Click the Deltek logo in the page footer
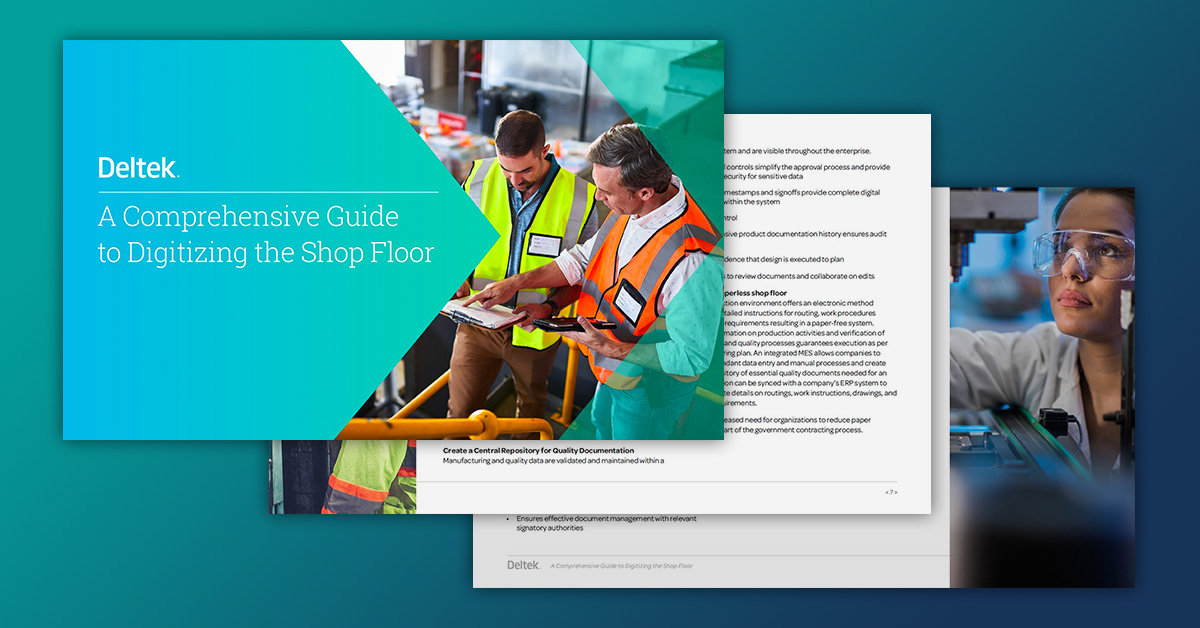The image size is (1200, 628). [x=523, y=566]
